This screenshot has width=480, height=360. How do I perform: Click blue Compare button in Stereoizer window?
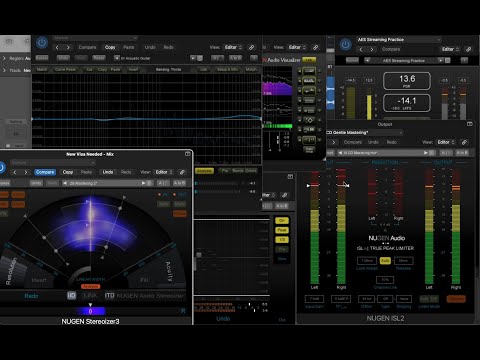pyautogui.click(x=45, y=172)
